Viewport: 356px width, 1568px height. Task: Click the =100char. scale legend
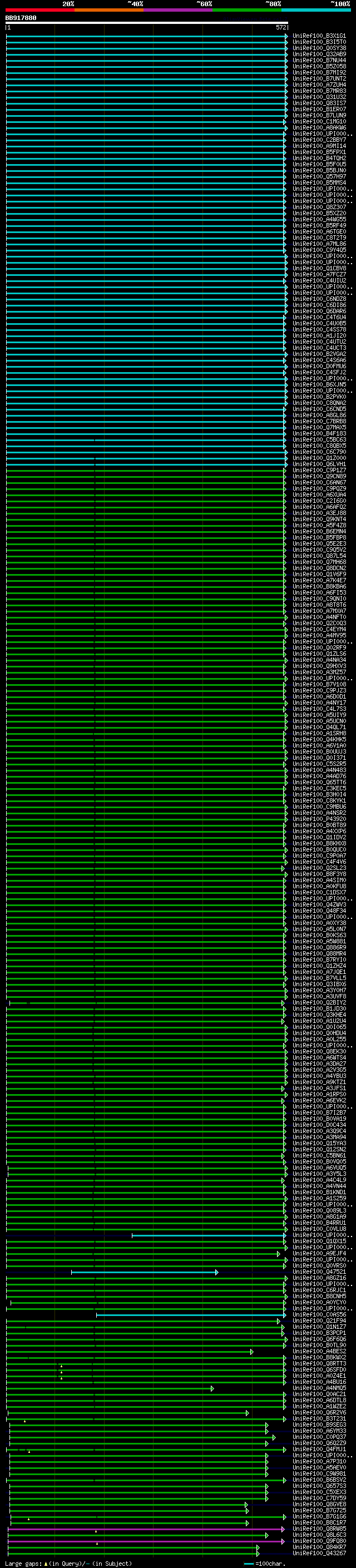(264, 1564)
